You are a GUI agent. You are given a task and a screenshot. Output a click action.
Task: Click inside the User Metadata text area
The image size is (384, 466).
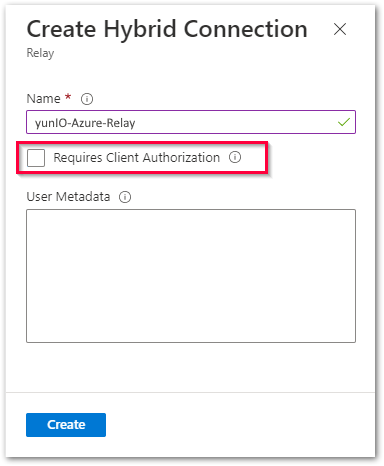pyautogui.click(x=191, y=276)
